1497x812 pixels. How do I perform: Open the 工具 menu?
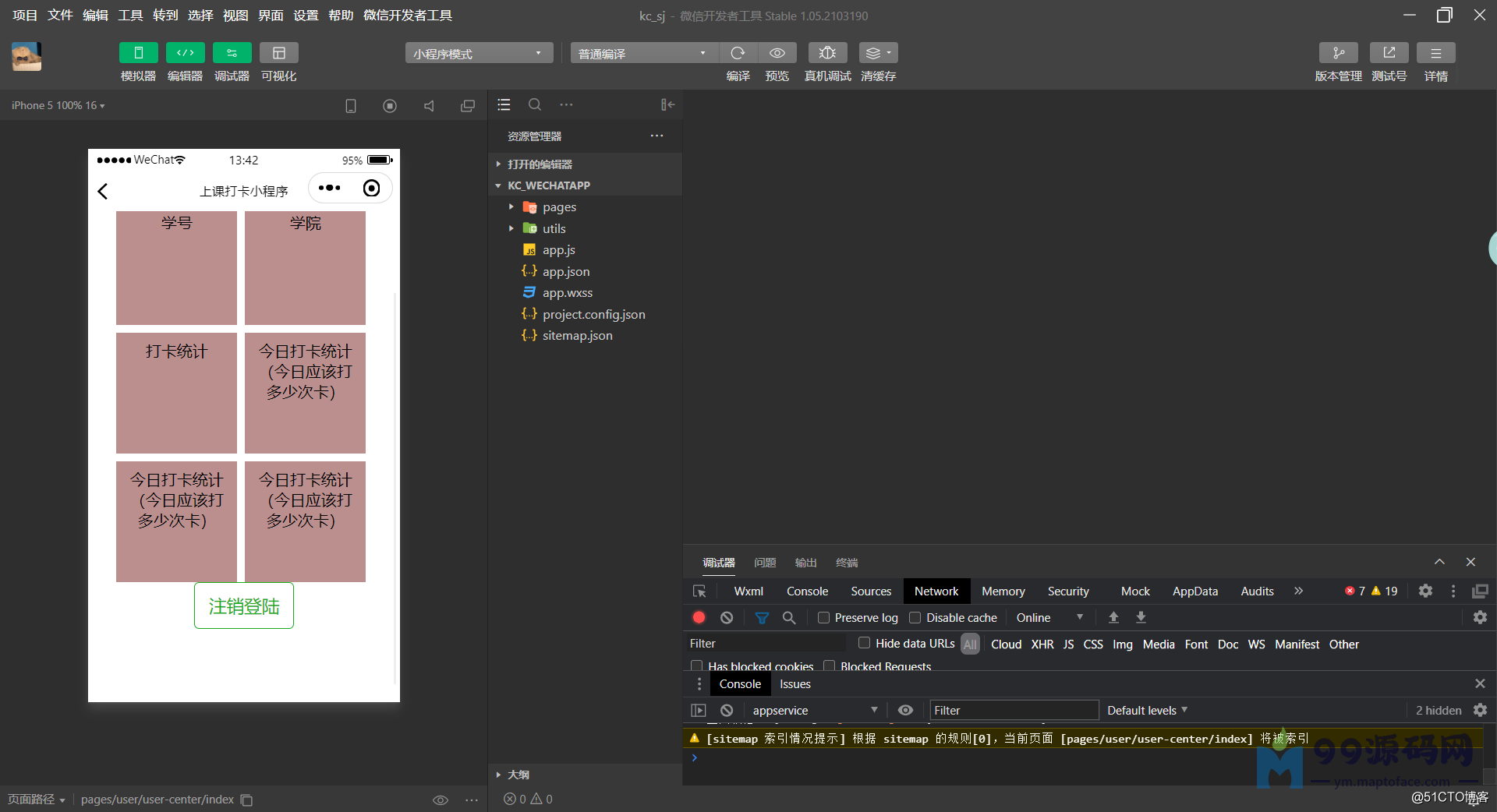click(x=130, y=16)
